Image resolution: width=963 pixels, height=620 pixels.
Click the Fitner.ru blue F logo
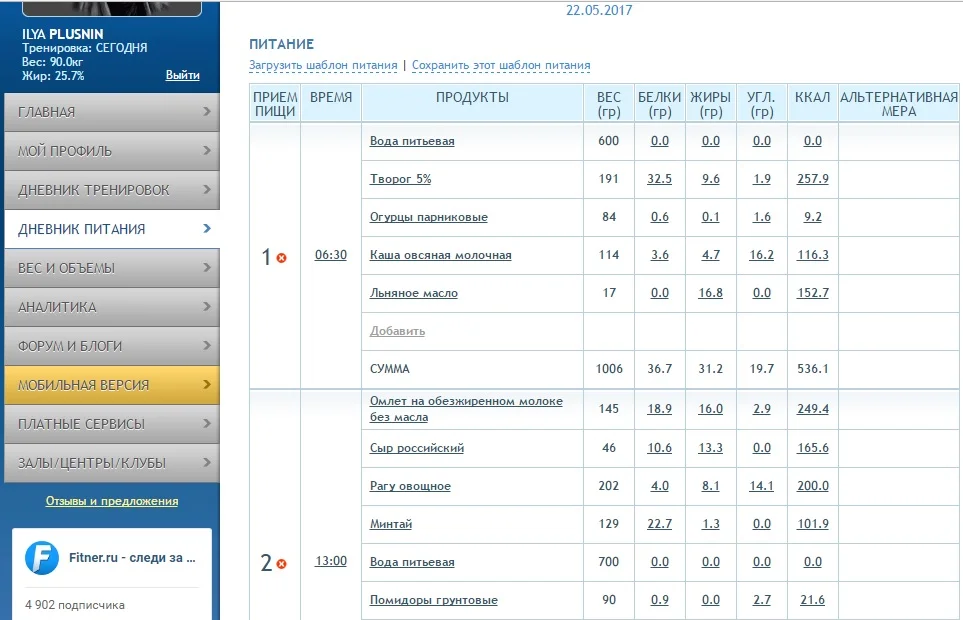[x=45, y=558]
